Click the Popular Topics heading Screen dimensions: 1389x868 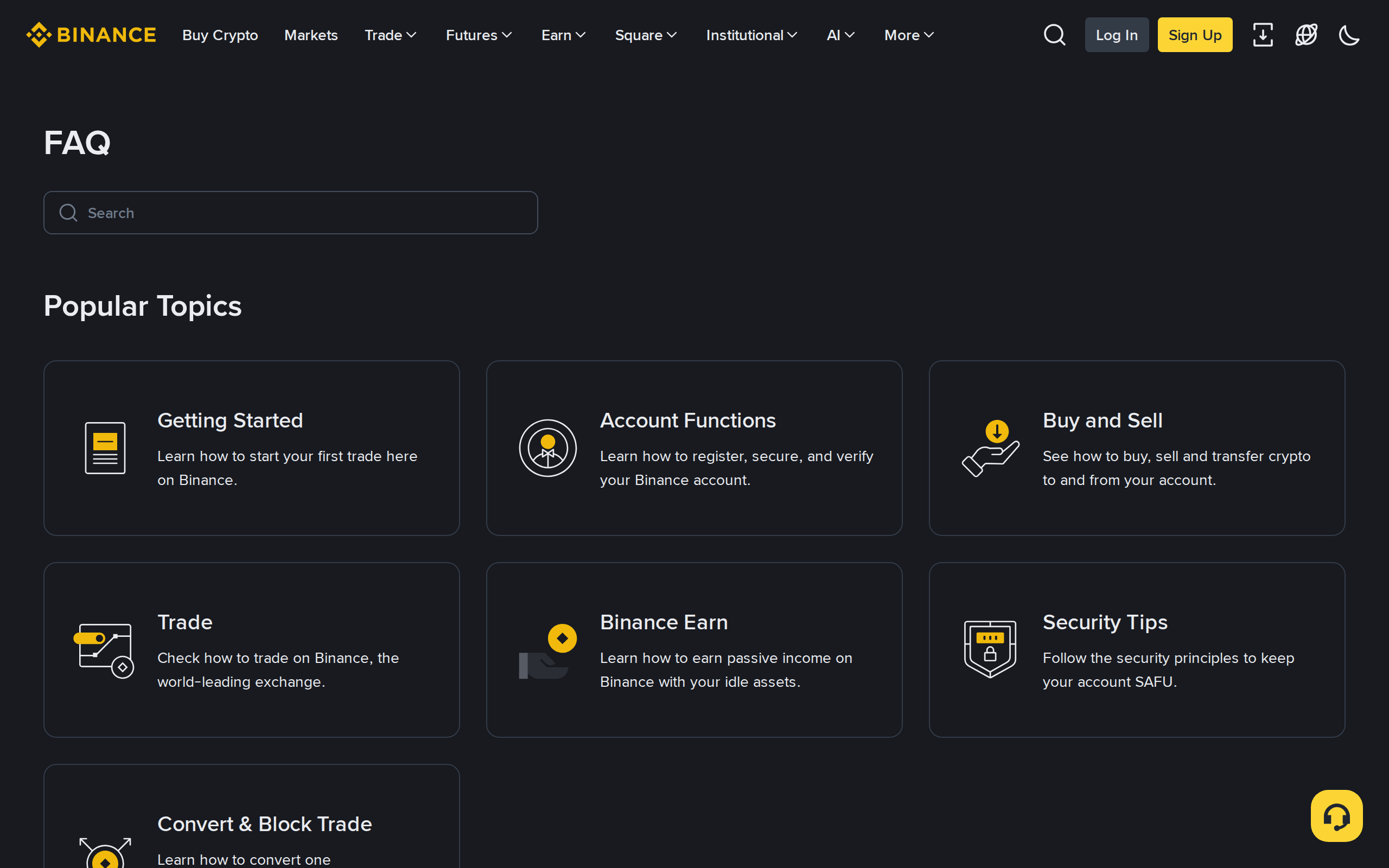pos(142,306)
